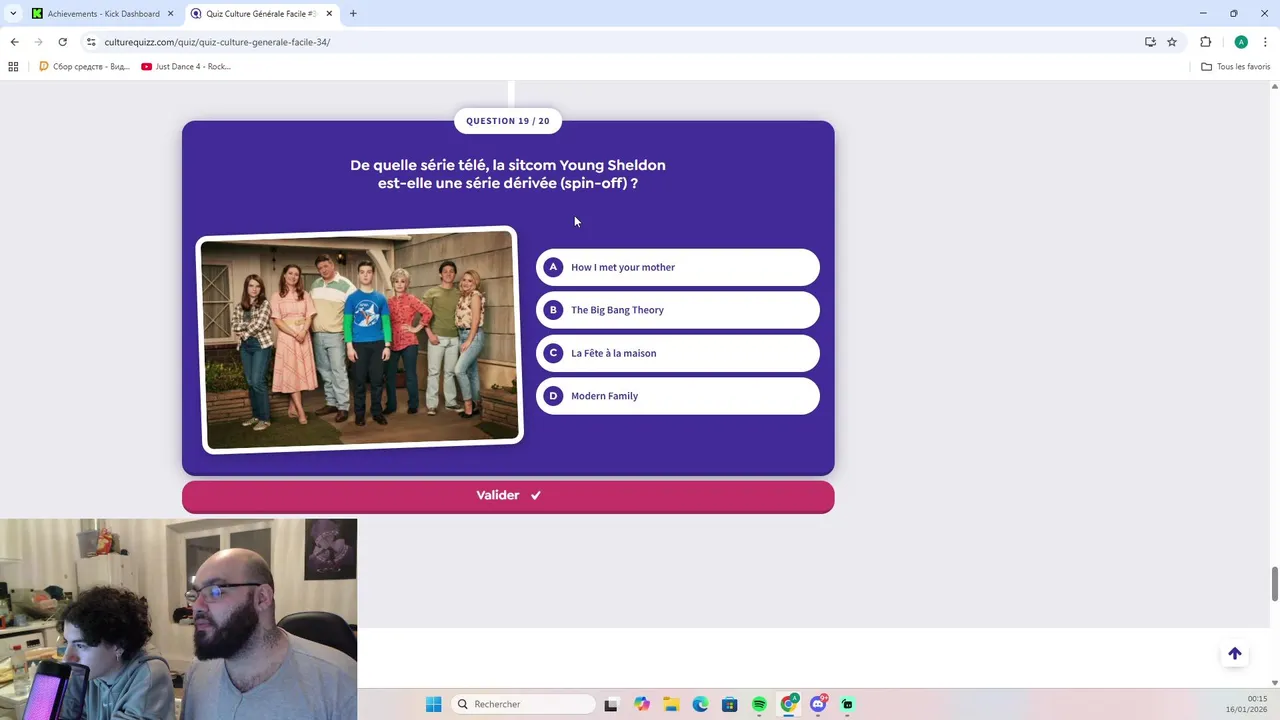This screenshot has width=1280, height=720.
Task: Go forward to the next page
Action: coord(38,42)
